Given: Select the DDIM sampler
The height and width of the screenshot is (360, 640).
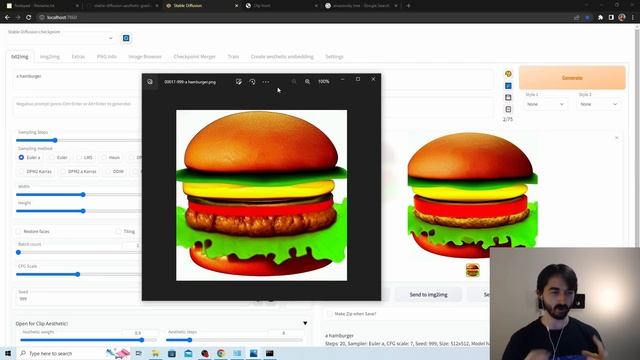Looking at the screenshot, I should (x=115, y=172).
